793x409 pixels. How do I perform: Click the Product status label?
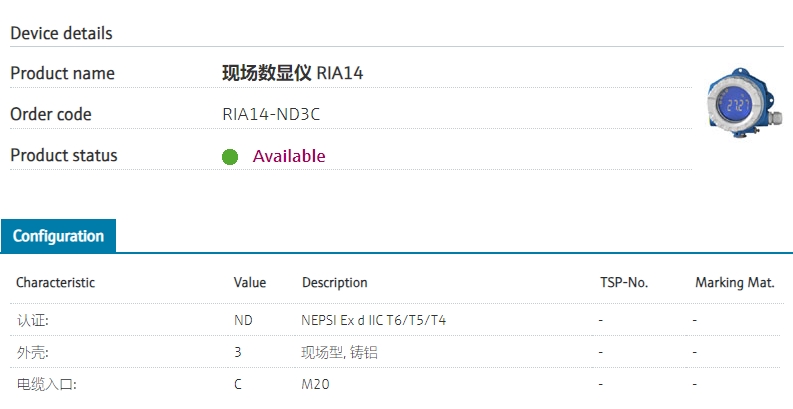[63, 155]
